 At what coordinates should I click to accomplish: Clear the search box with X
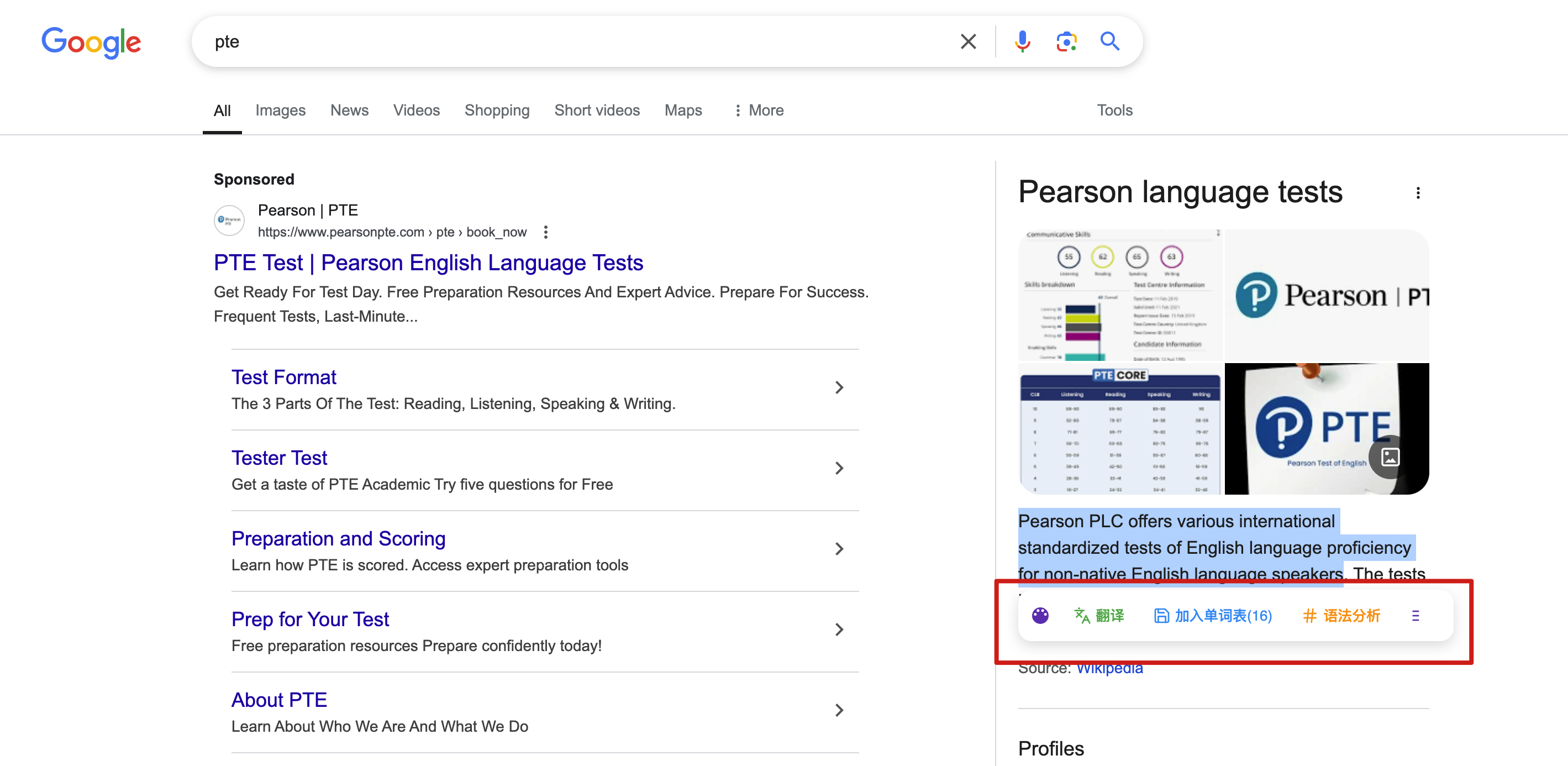(968, 41)
